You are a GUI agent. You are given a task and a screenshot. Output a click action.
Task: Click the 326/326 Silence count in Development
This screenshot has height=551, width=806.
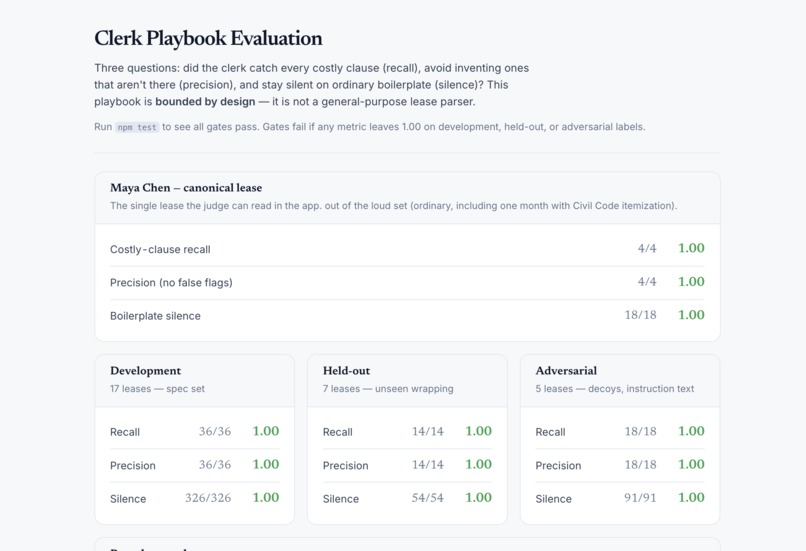pos(208,498)
